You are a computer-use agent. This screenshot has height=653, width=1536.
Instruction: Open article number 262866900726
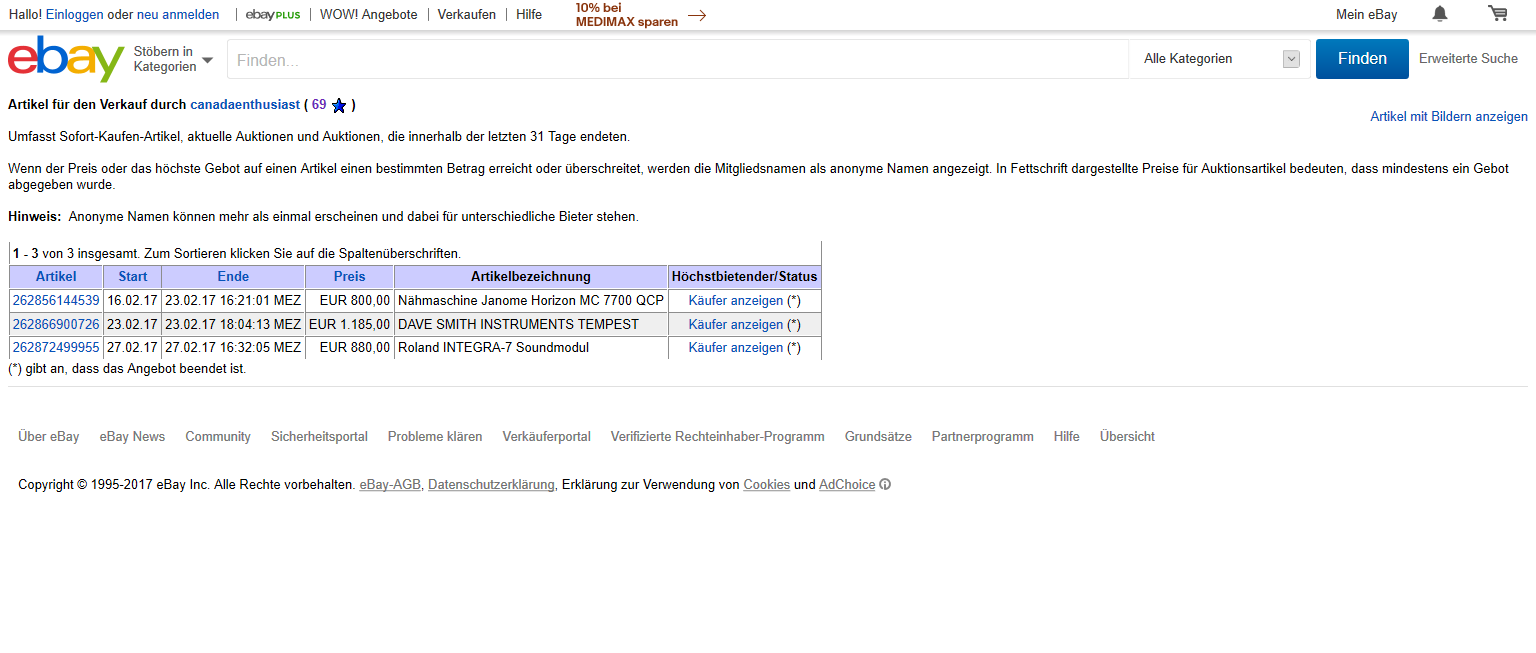point(56,324)
